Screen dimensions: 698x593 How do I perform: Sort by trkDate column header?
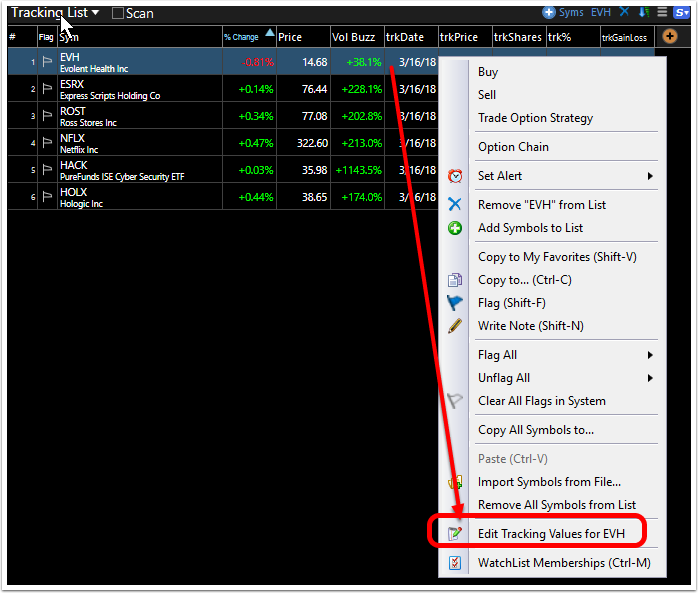411,37
